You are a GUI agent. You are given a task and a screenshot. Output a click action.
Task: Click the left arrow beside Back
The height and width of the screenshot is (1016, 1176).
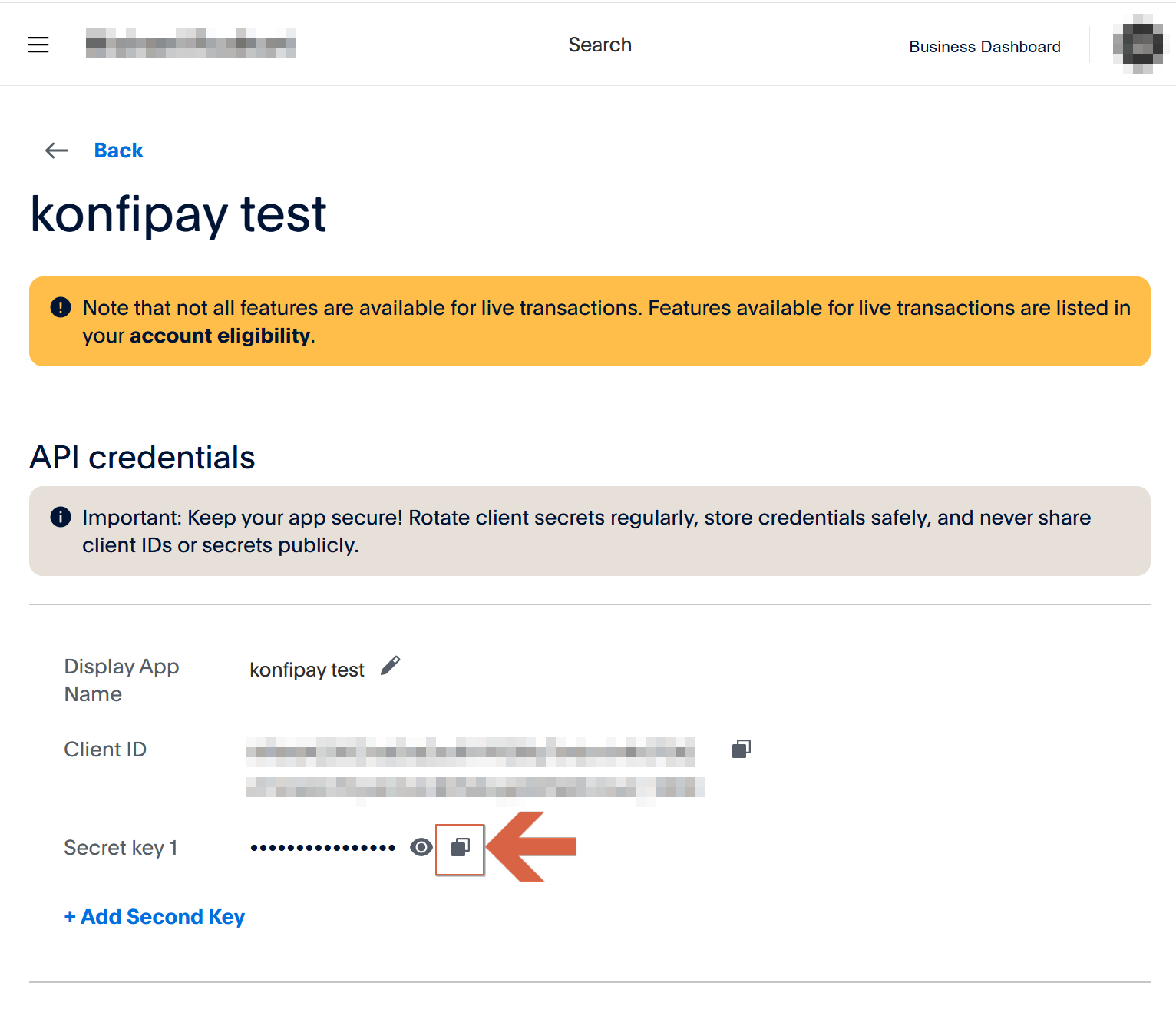[57, 151]
